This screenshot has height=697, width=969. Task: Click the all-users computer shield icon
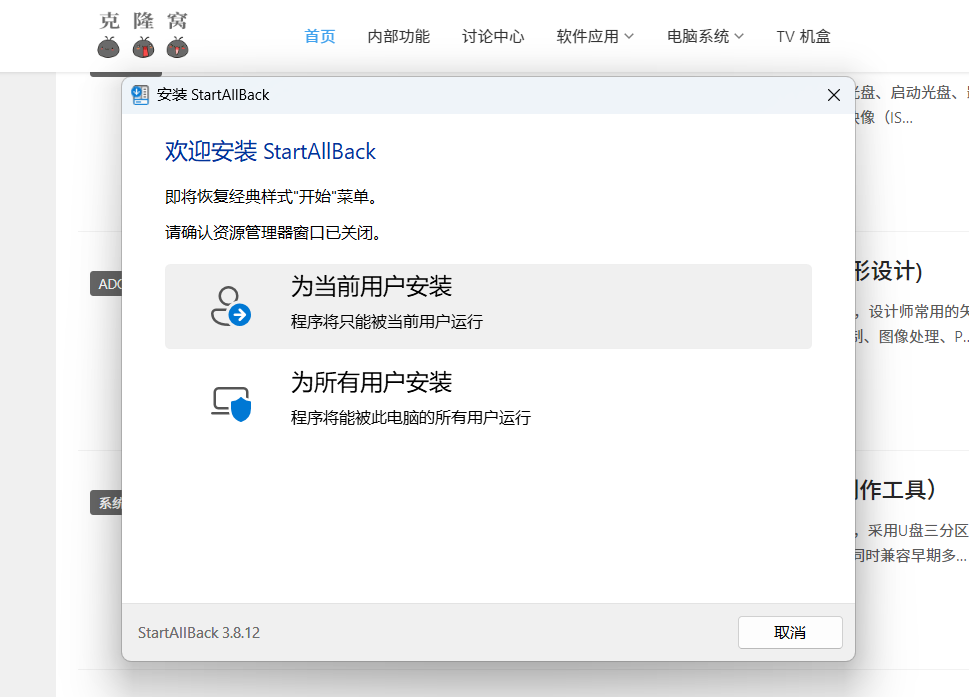click(231, 404)
